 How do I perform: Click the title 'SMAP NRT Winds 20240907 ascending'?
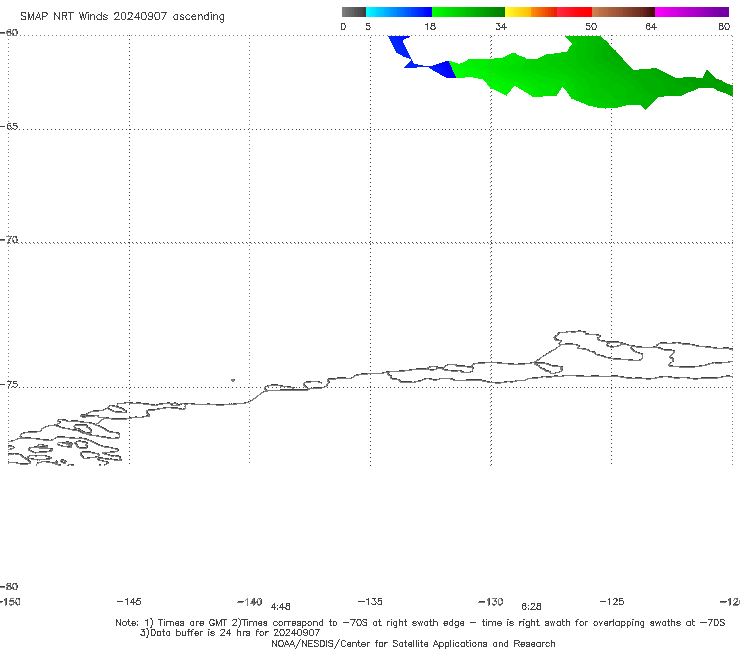[122, 17]
